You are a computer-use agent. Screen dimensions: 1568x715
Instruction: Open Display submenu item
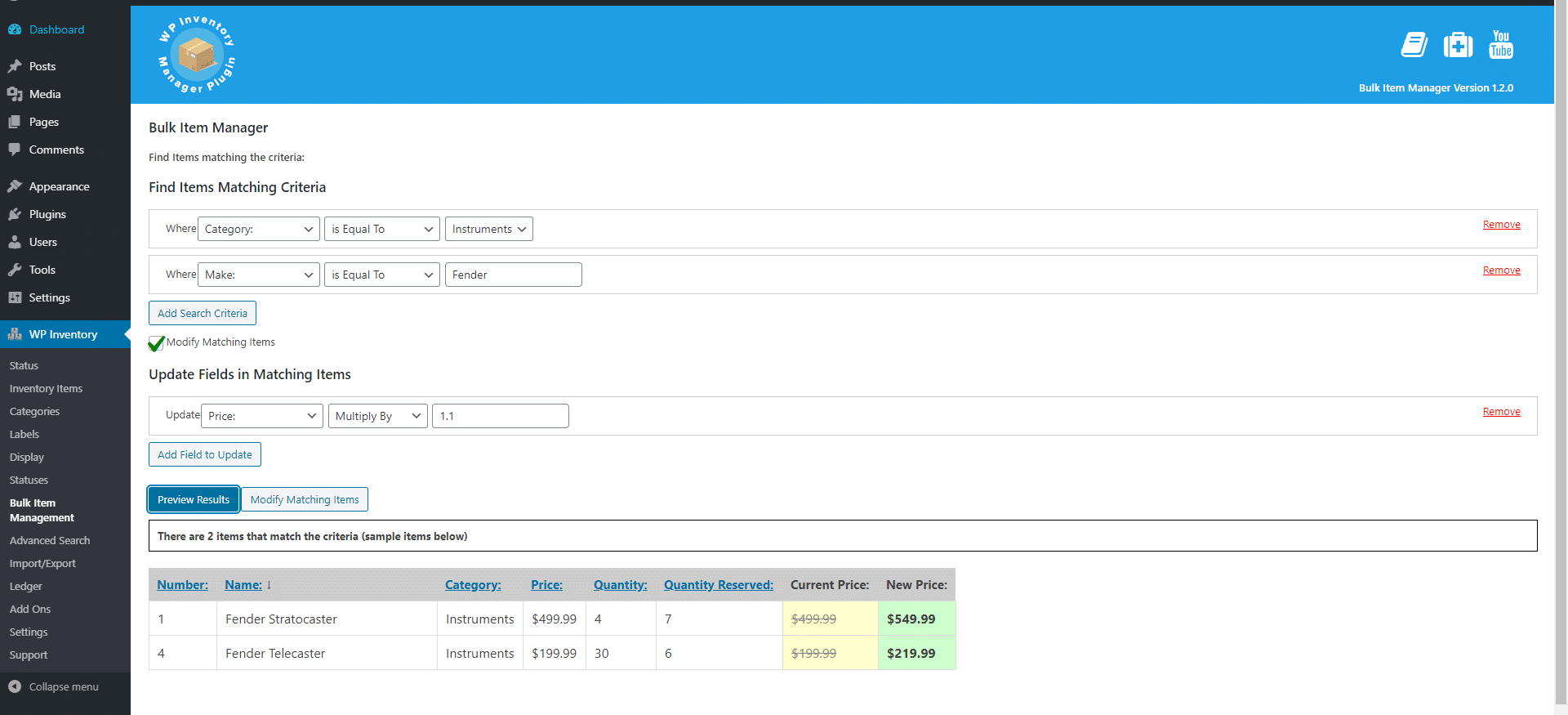[27, 457]
